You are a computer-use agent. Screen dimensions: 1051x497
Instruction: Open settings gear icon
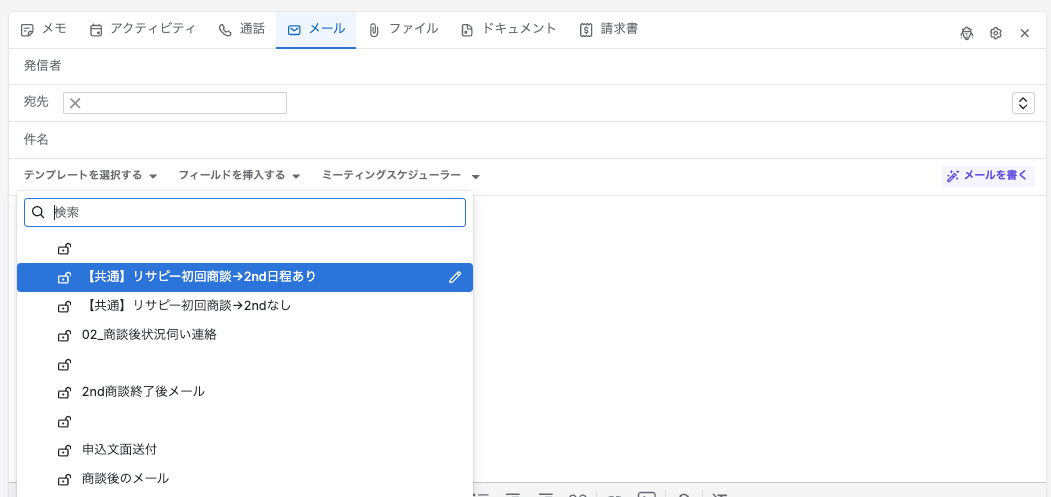click(x=995, y=34)
